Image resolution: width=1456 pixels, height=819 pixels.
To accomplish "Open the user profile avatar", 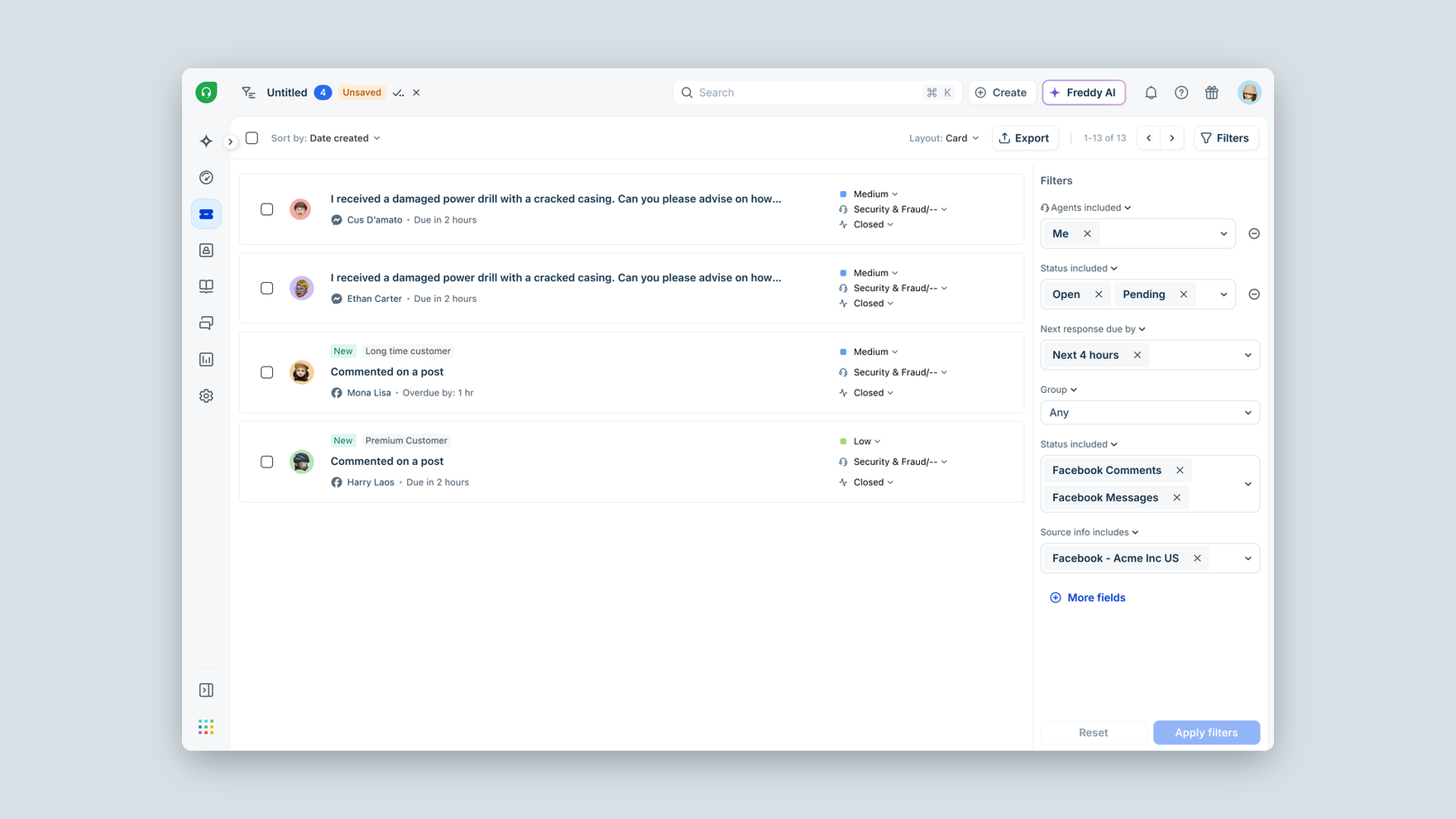I will tap(1249, 93).
